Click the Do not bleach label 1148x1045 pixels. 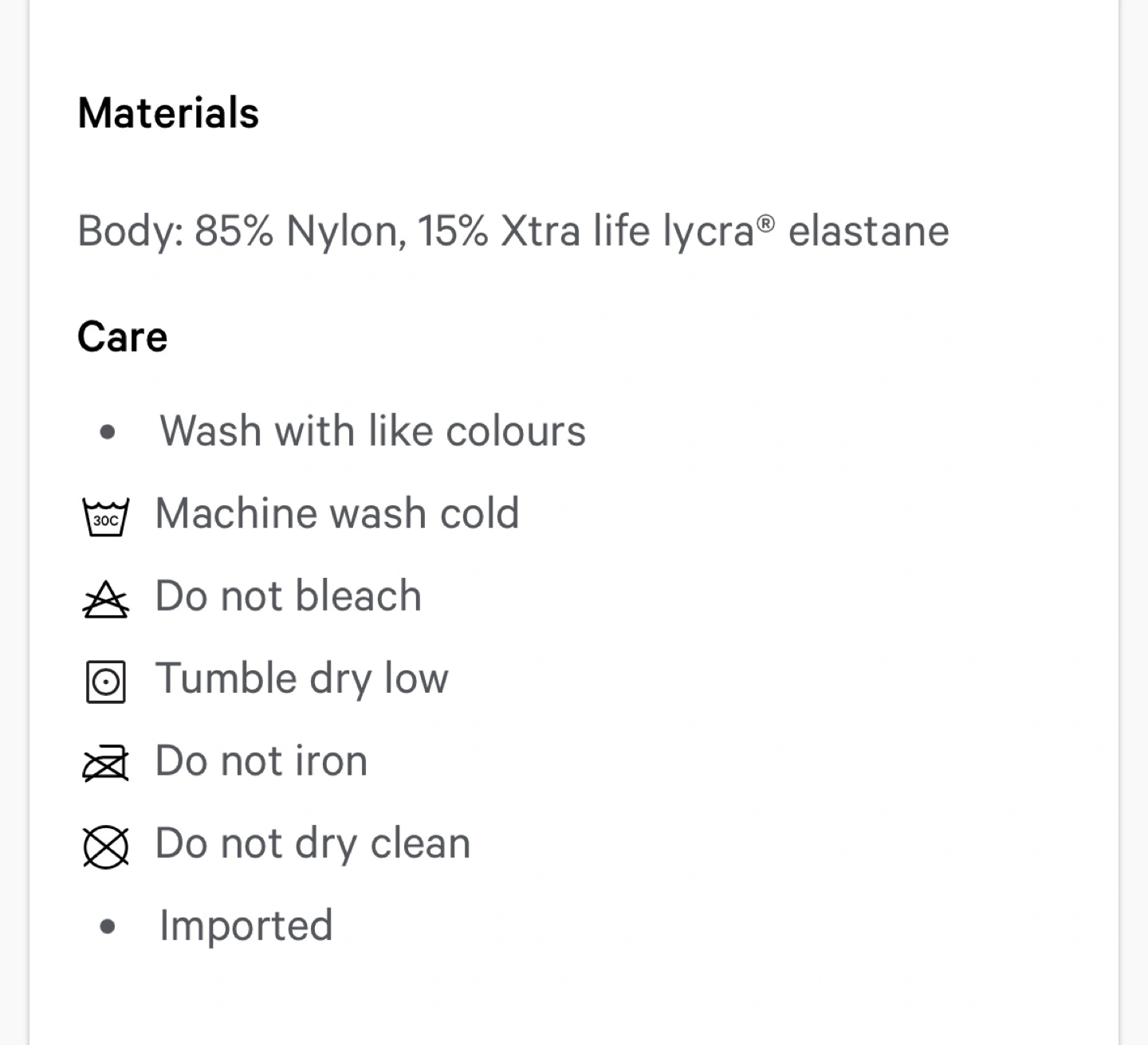288,596
